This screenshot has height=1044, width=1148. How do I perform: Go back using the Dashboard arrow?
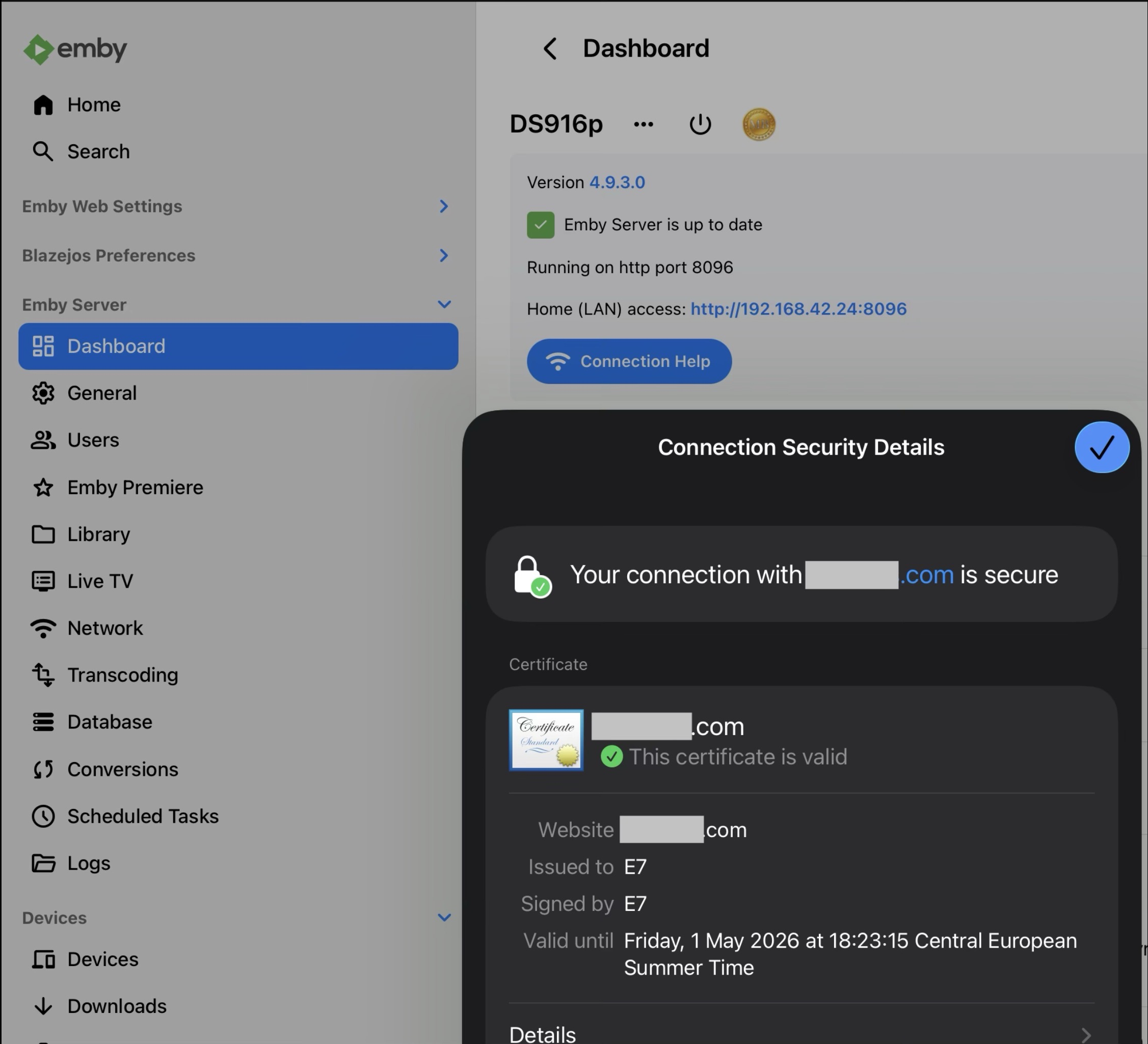point(550,49)
